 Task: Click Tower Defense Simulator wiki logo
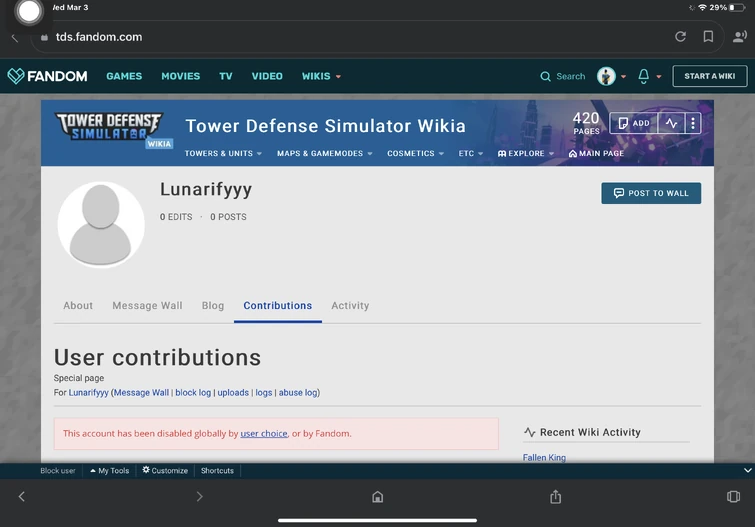[114, 130]
